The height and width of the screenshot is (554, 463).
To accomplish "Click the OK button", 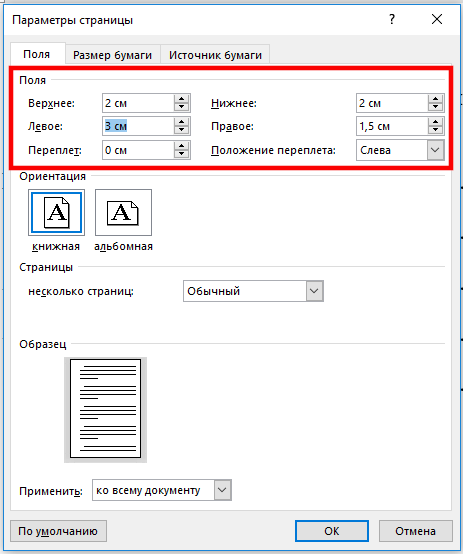I will click(332, 531).
